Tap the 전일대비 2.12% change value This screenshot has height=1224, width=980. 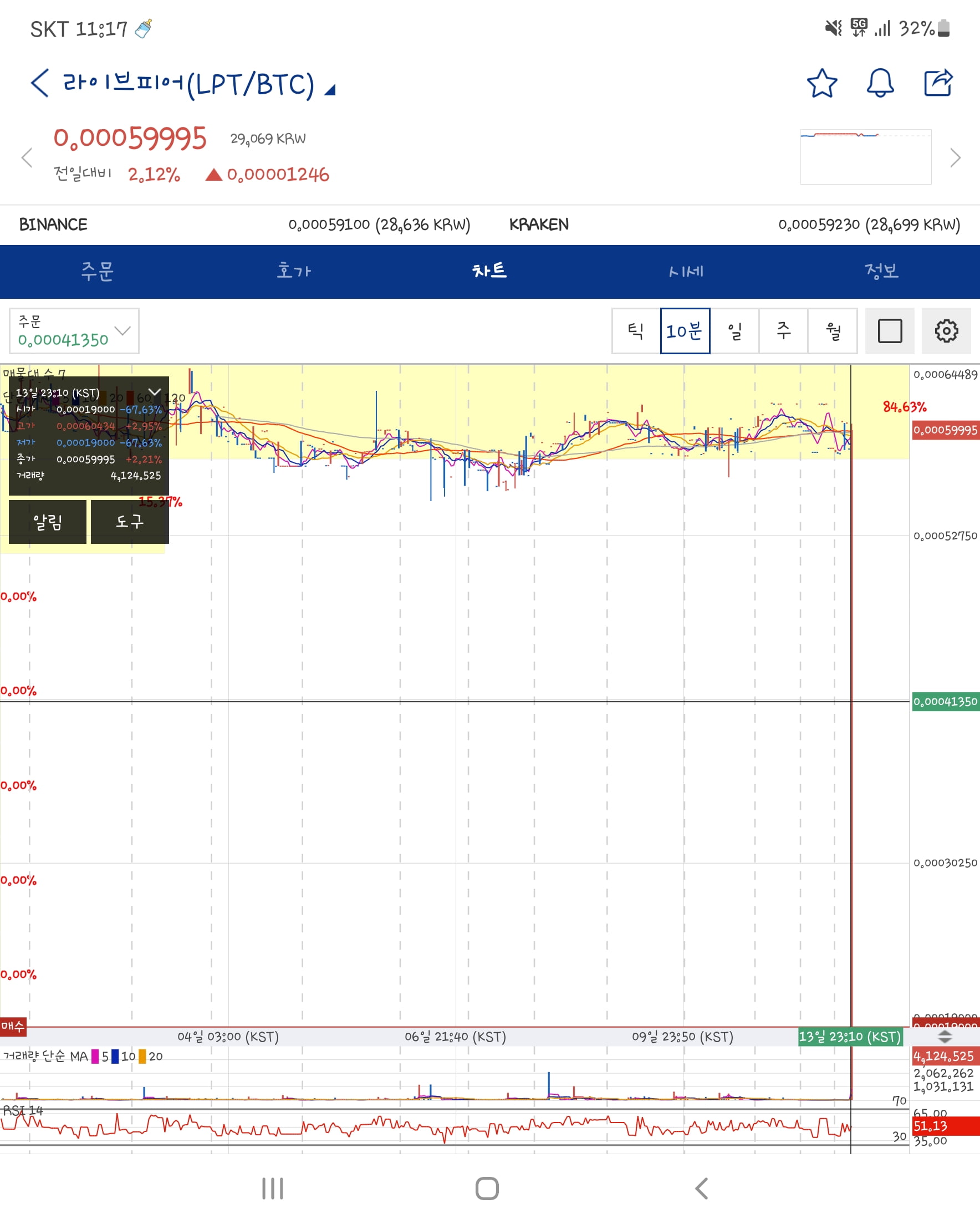click(154, 175)
